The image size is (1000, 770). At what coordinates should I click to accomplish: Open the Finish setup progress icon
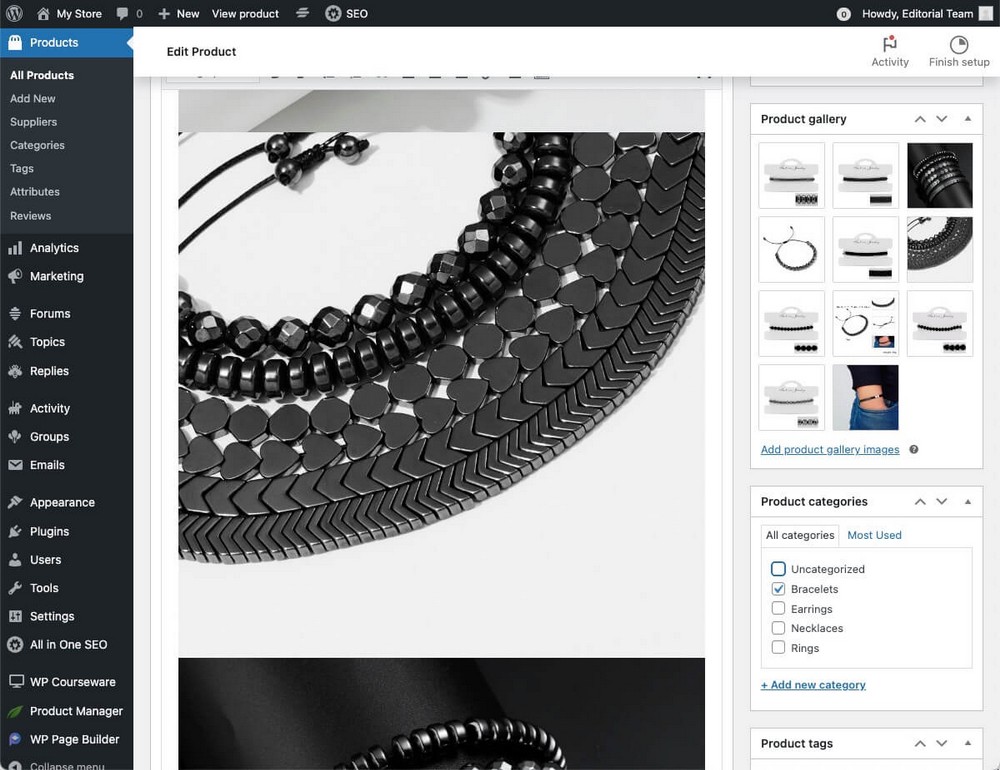[x=958, y=45]
